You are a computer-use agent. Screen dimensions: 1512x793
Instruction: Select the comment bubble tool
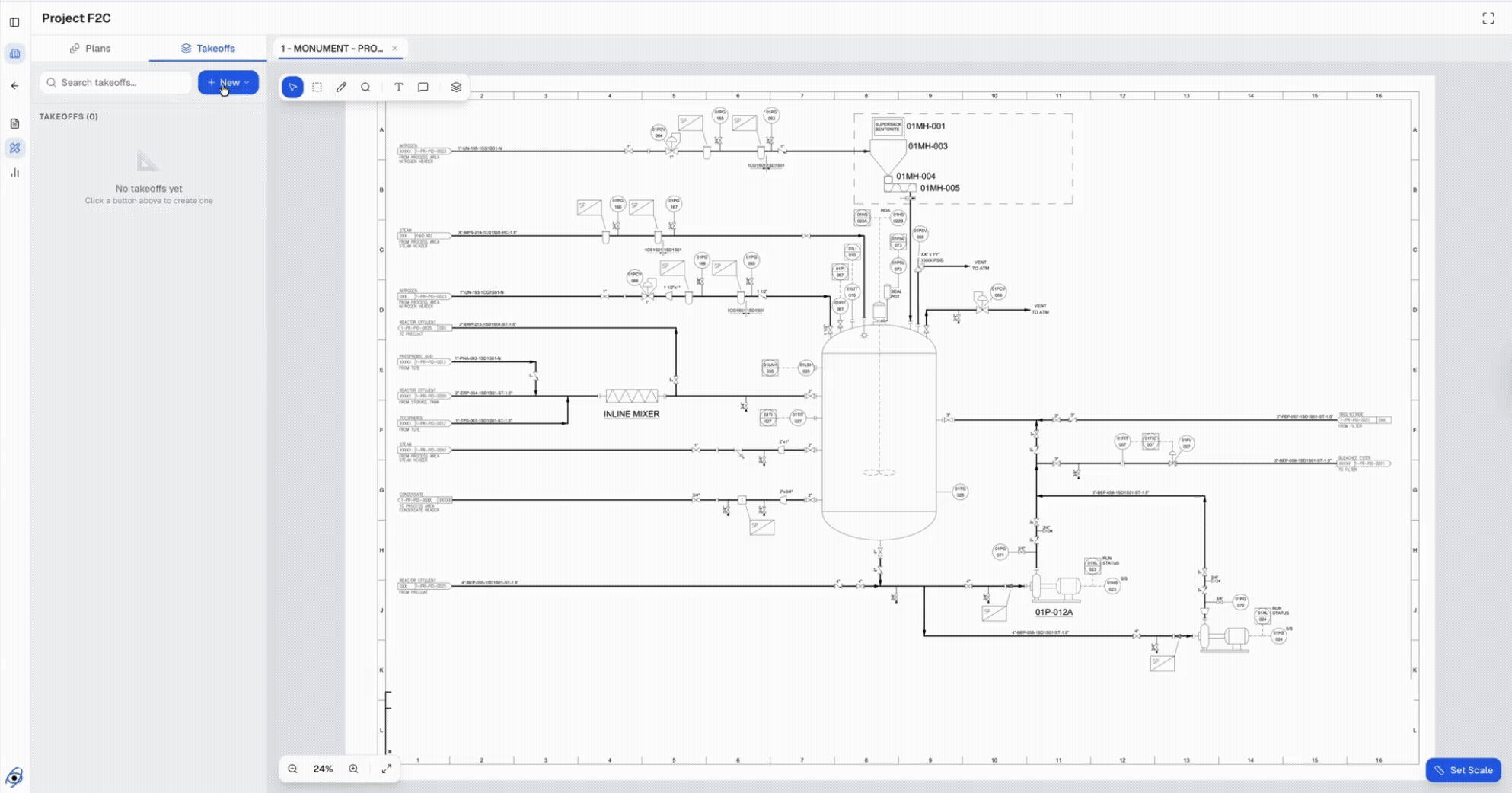(423, 88)
